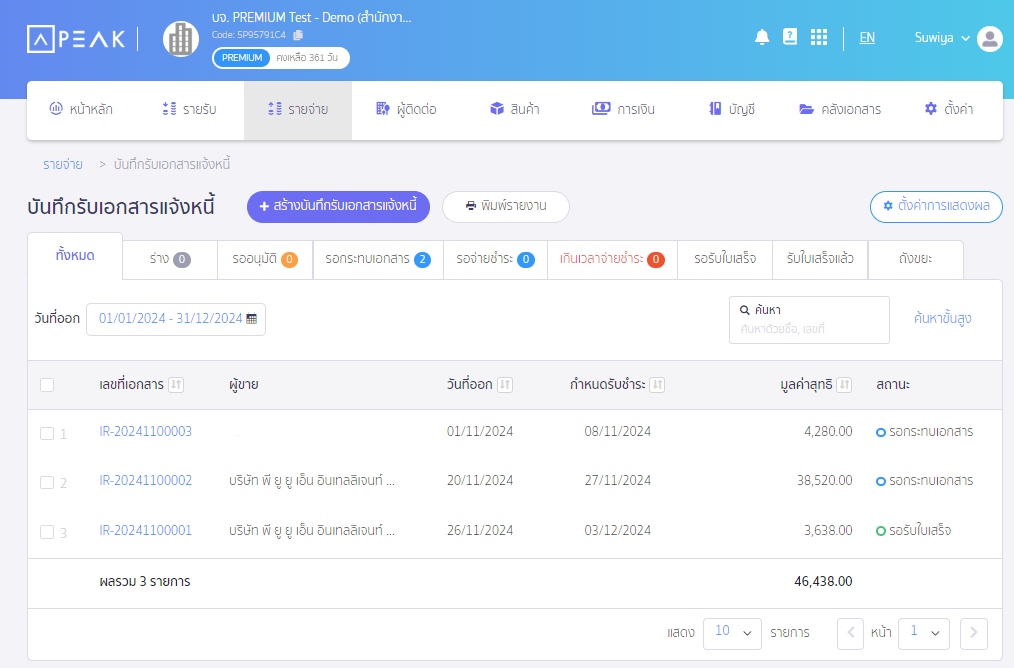1014x668 pixels.
Task: Sort the มูลค่าสุทธิ column
Action: (x=845, y=385)
